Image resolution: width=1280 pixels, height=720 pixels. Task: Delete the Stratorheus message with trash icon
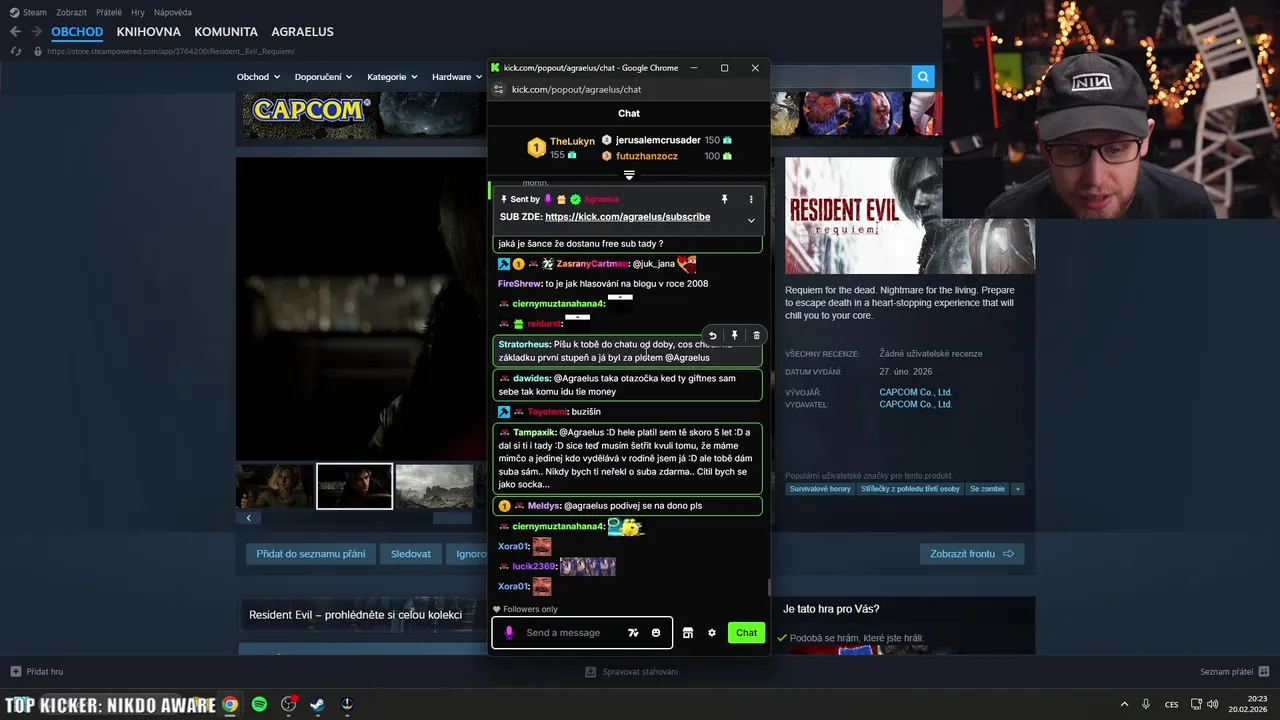pos(756,336)
